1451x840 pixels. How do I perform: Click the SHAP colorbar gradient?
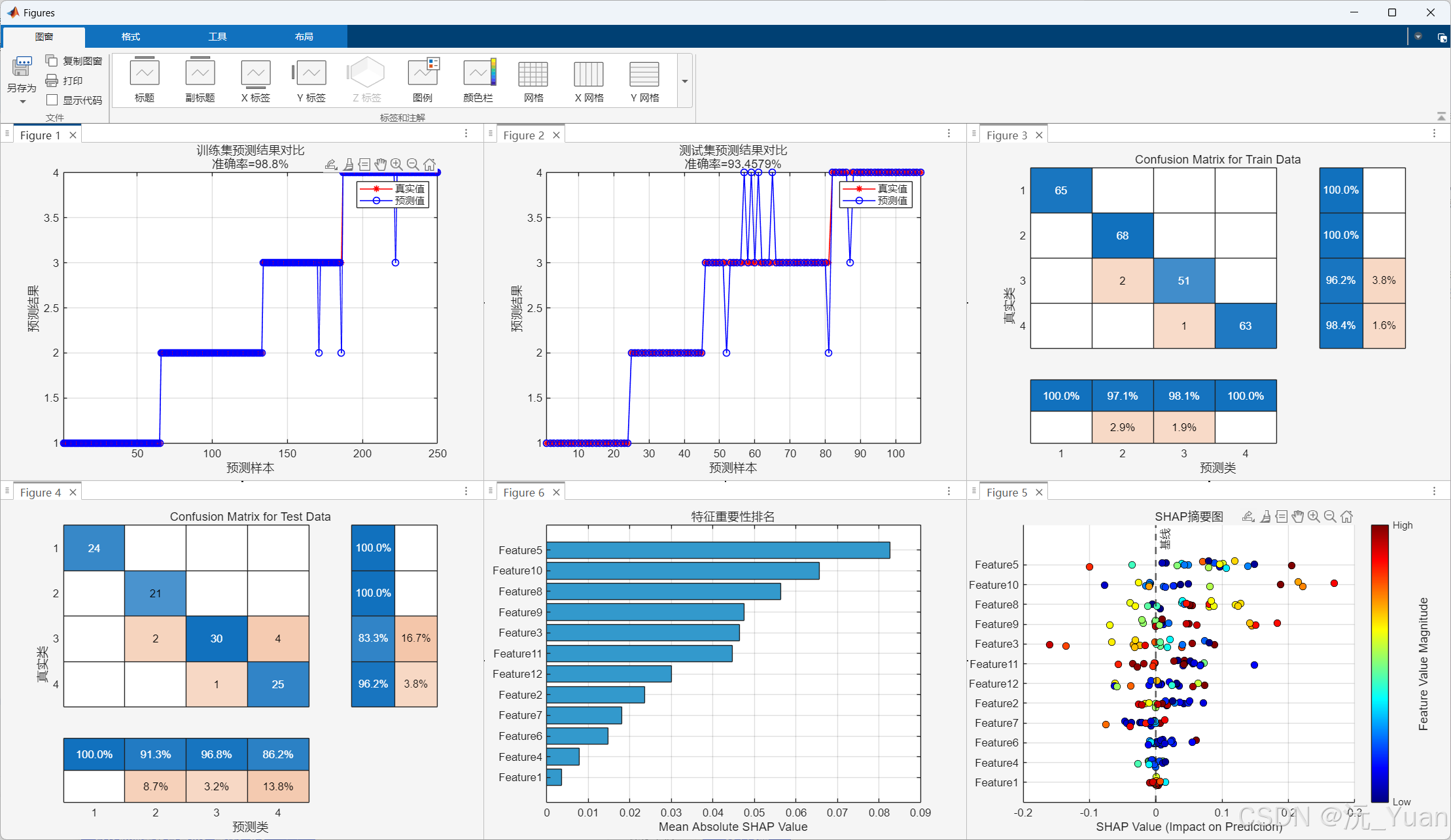[1379, 662]
